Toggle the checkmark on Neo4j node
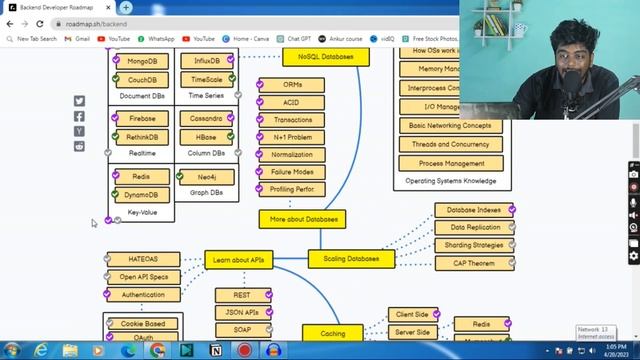Image resolution: width=640 pixels, height=360 pixels. pos(180,176)
